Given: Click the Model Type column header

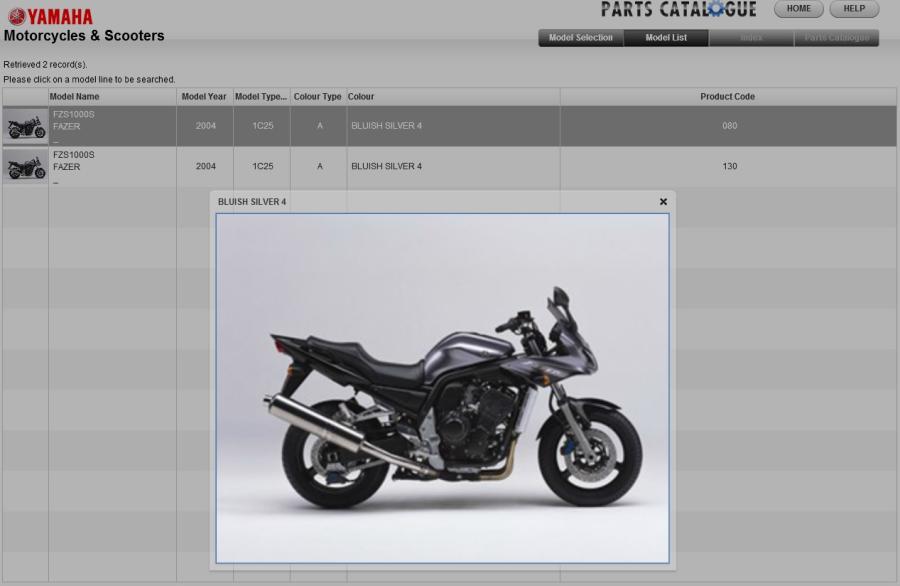Looking at the screenshot, I should pyautogui.click(x=261, y=96).
